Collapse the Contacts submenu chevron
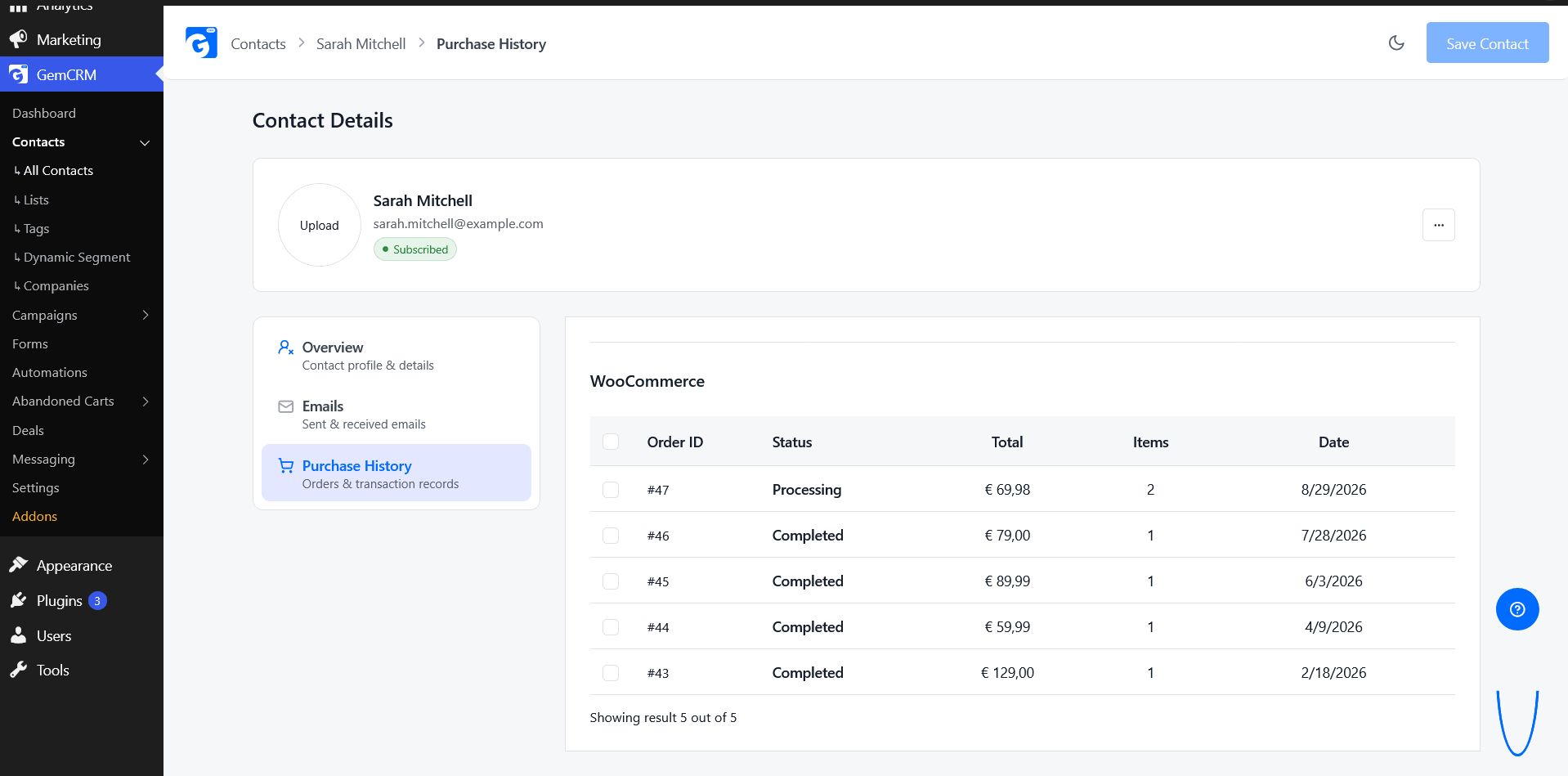 coord(145,142)
